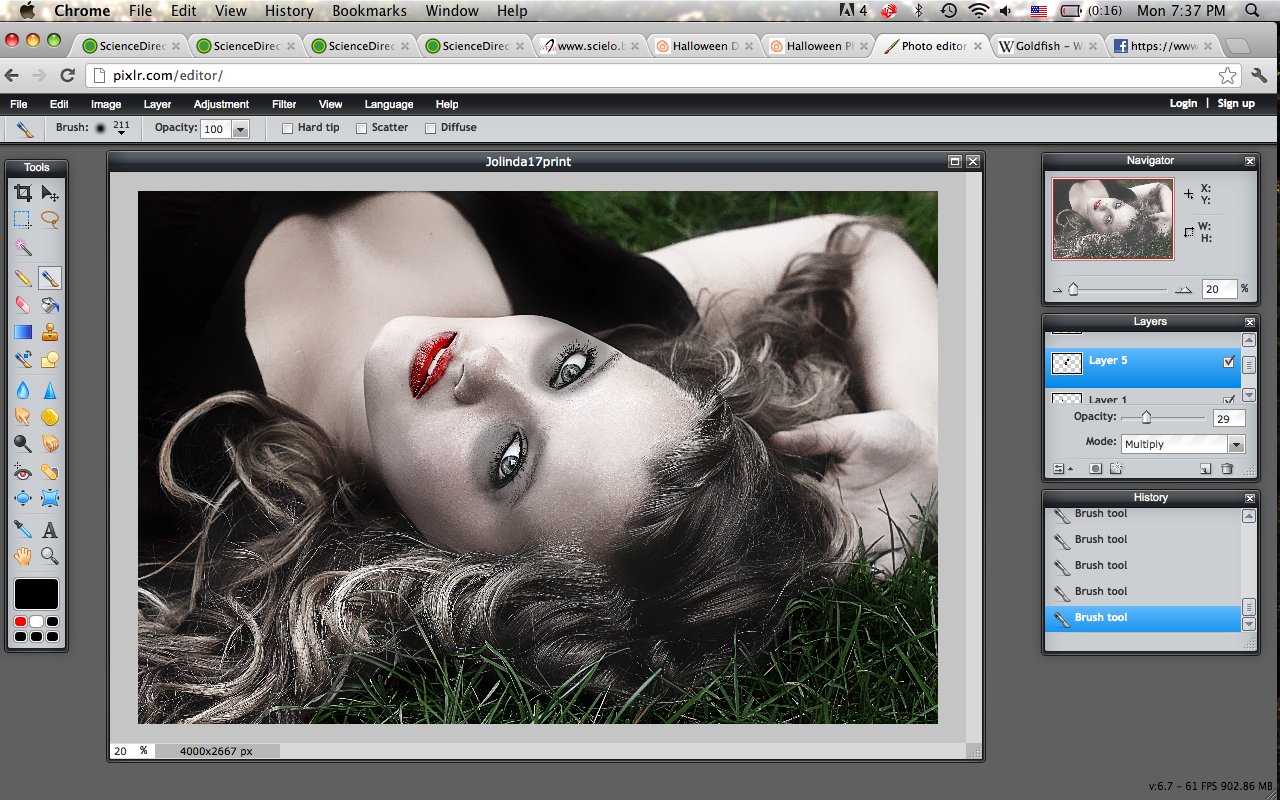Enable the Scatter checkbox

tap(362, 128)
